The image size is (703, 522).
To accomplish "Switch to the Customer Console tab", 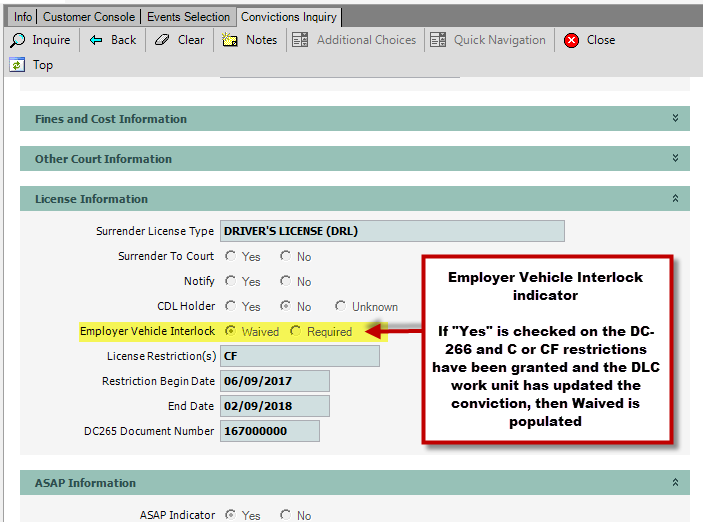I will pos(90,17).
